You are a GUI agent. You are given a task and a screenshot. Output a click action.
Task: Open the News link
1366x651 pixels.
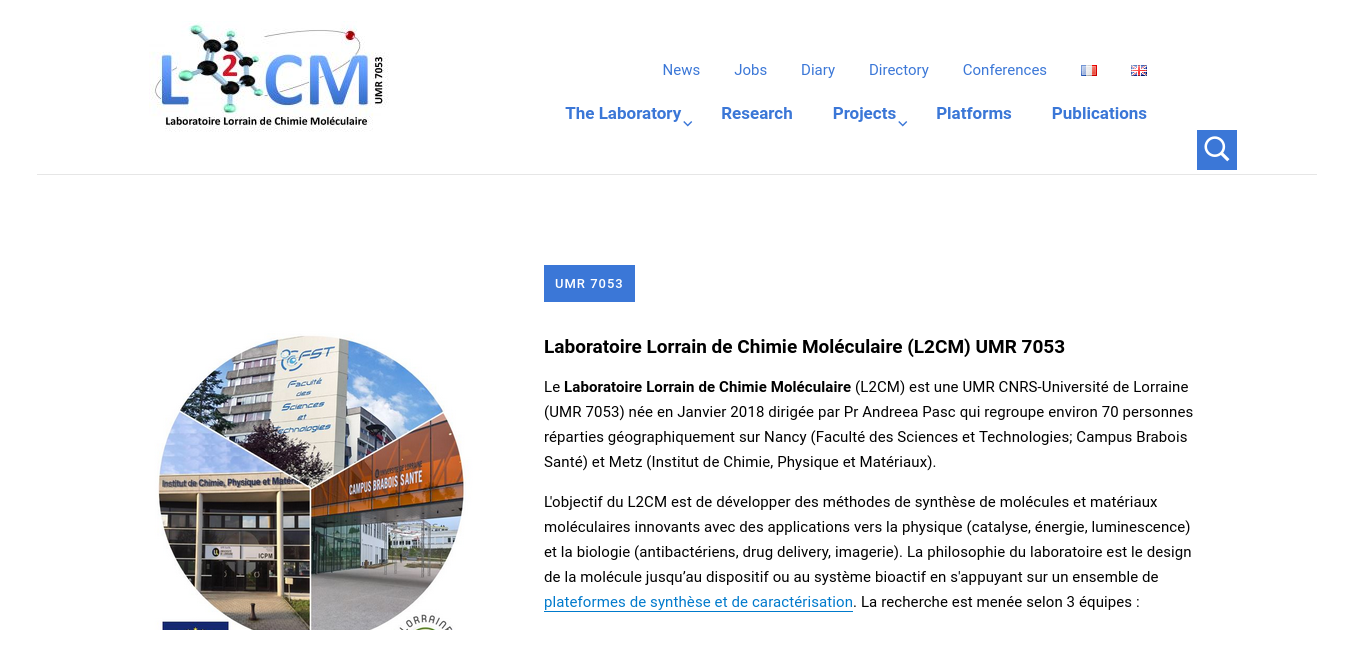click(681, 70)
